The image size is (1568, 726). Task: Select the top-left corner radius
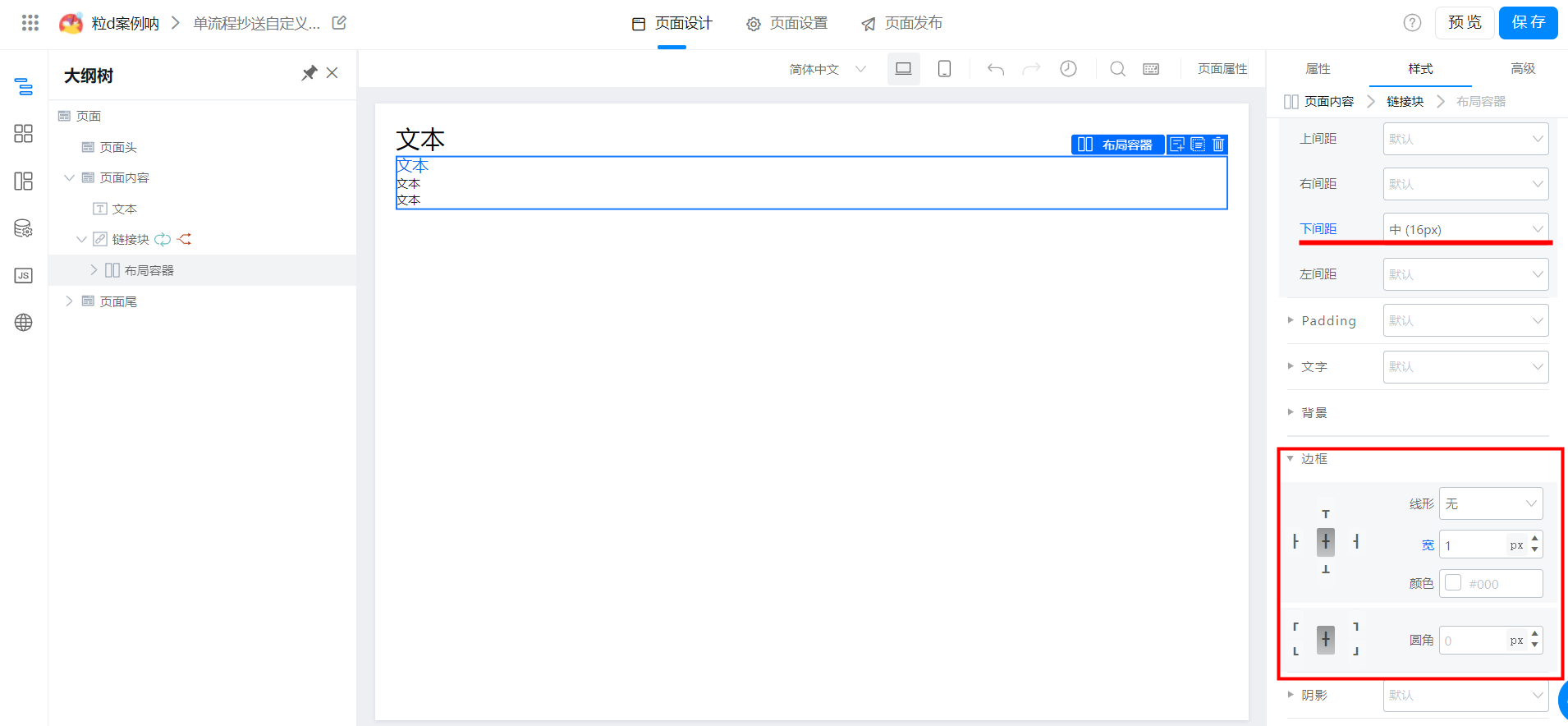click(1296, 627)
